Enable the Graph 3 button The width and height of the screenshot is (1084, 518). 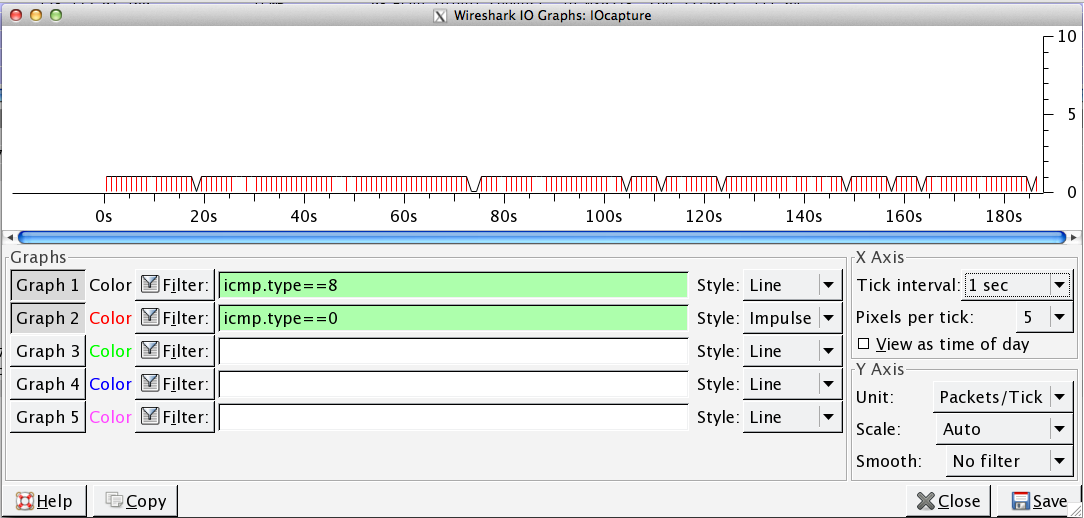pyautogui.click(x=48, y=351)
